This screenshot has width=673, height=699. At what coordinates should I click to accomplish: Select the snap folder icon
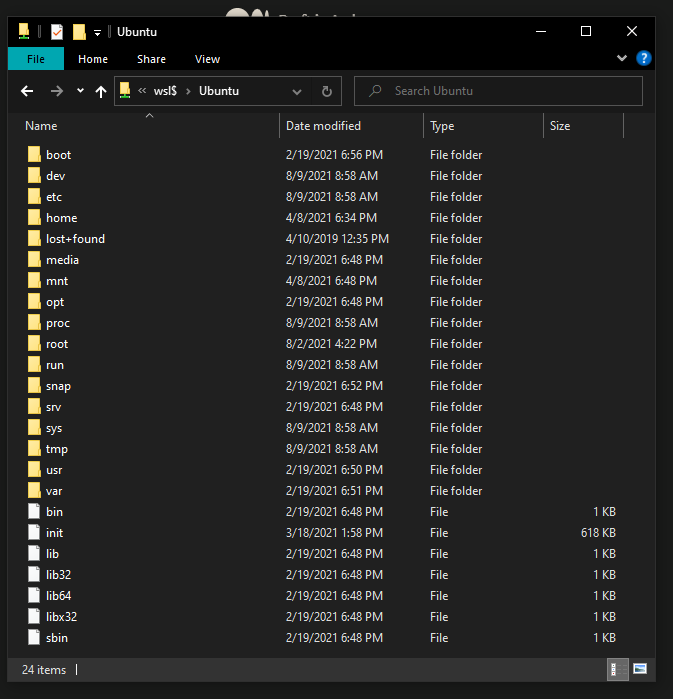(x=34, y=385)
